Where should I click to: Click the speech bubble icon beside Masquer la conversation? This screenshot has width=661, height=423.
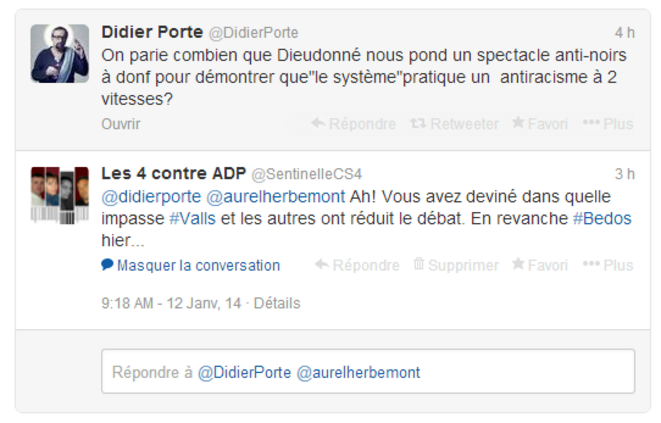(x=107, y=265)
